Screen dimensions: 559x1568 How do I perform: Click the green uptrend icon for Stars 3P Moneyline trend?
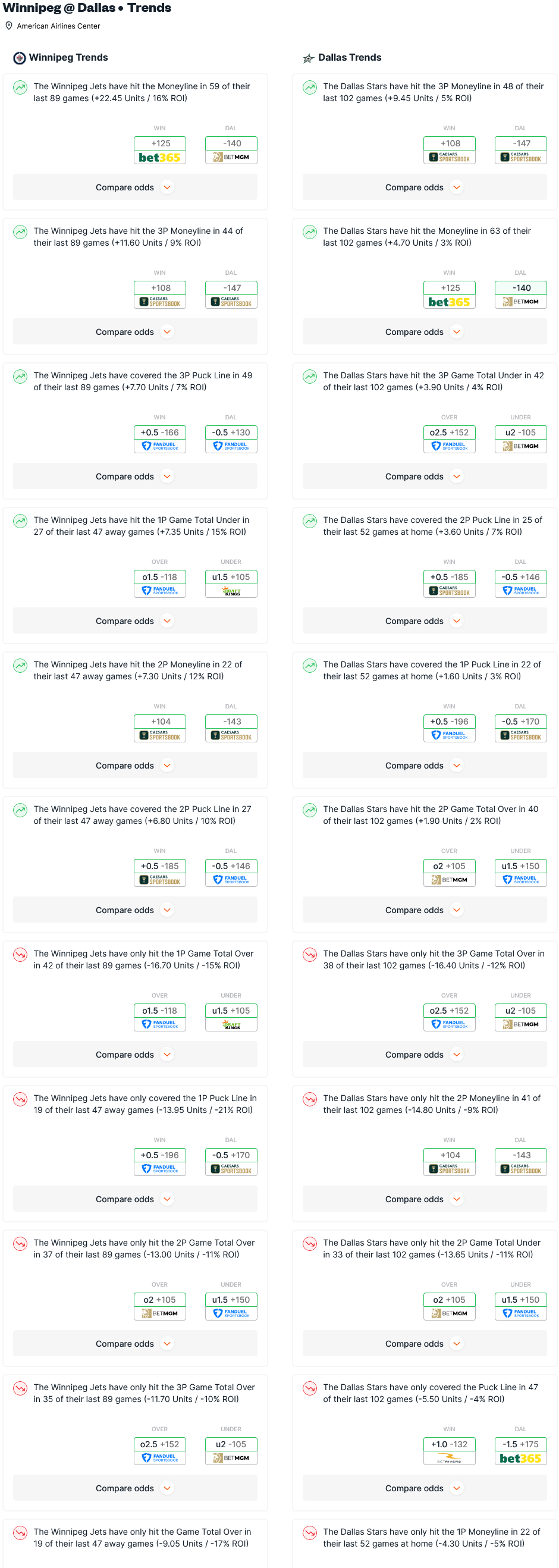coord(310,87)
